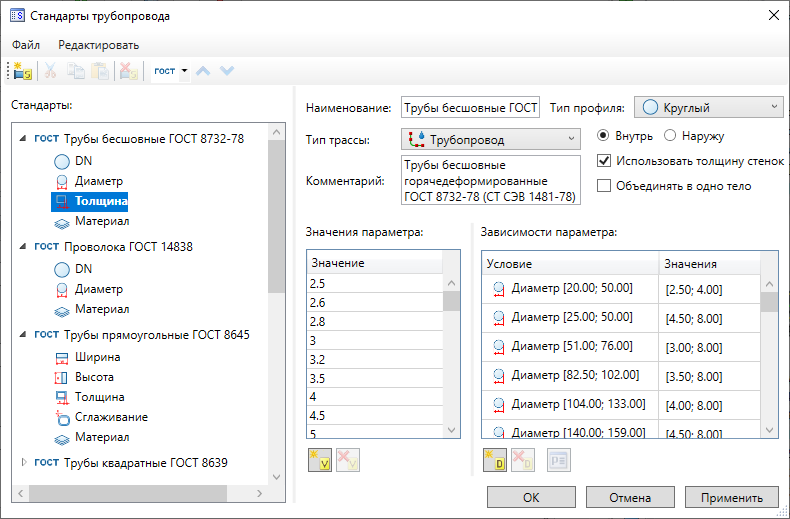Image resolution: width=790 pixels, height=519 pixels.
Task: Open the Тип трассы dropdown
Action: [x=490, y=140]
